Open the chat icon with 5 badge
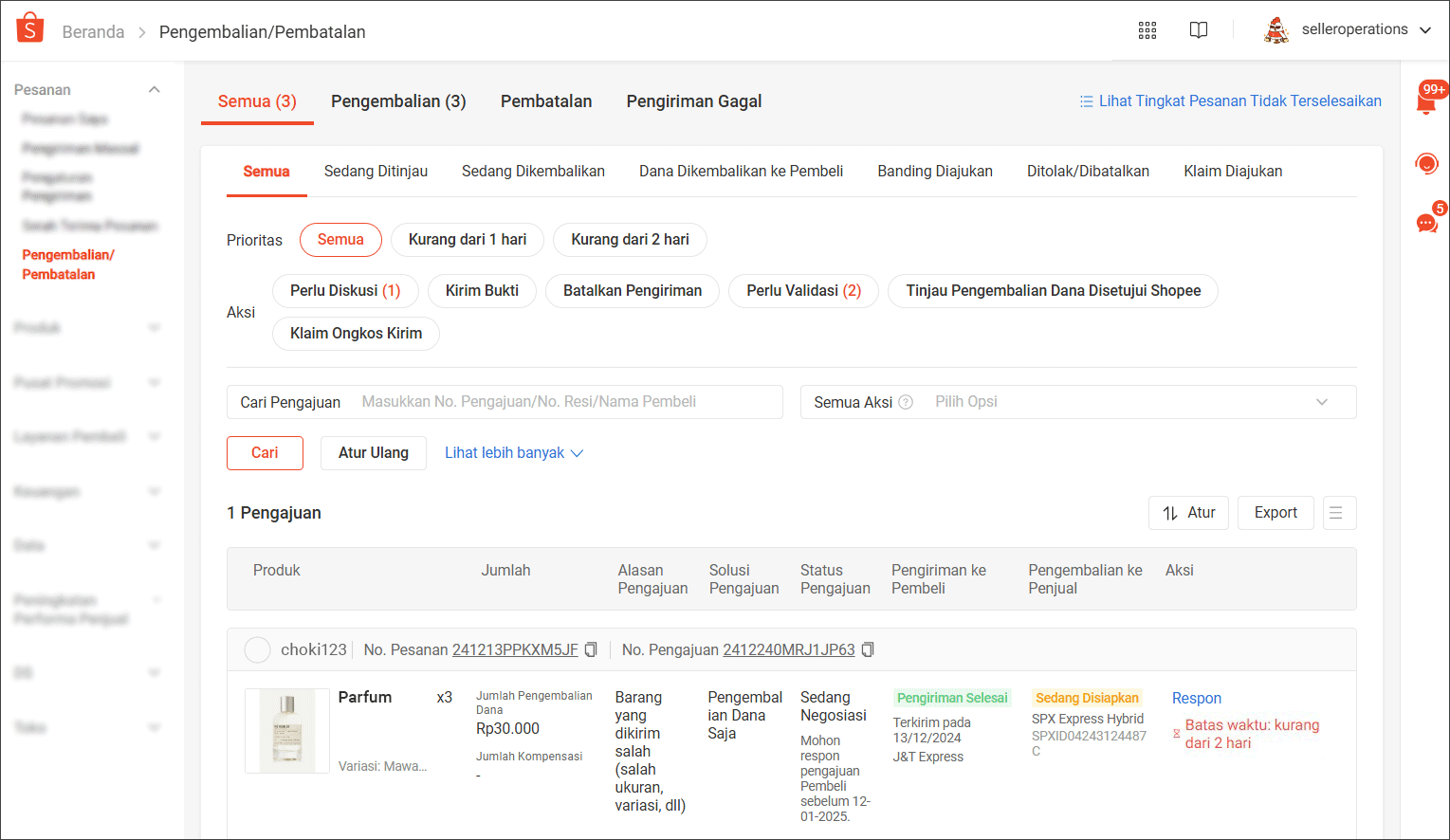Viewport: 1450px width, 840px height. point(1426,224)
